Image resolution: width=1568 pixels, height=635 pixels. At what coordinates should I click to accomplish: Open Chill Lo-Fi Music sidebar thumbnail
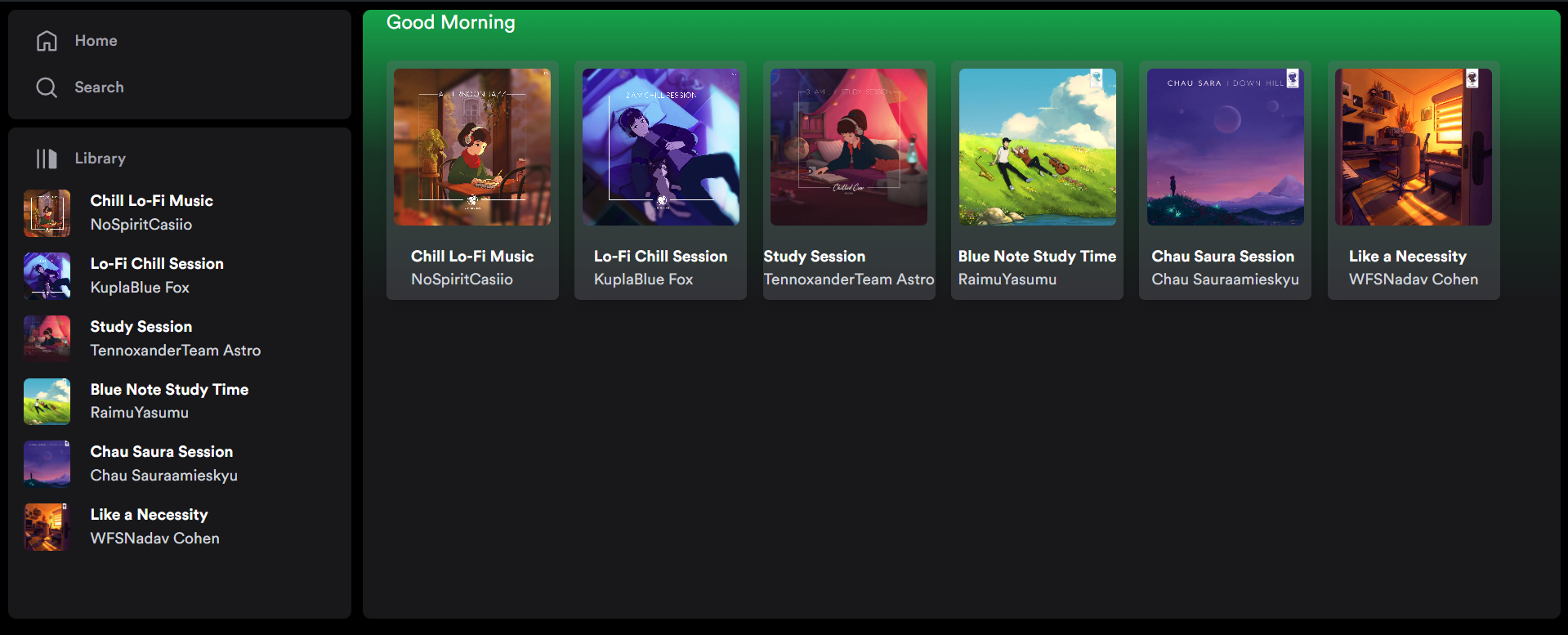[47, 213]
